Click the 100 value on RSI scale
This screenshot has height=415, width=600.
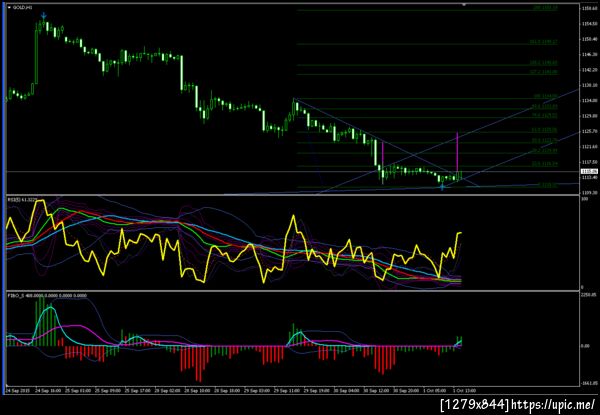pyautogui.click(x=585, y=199)
